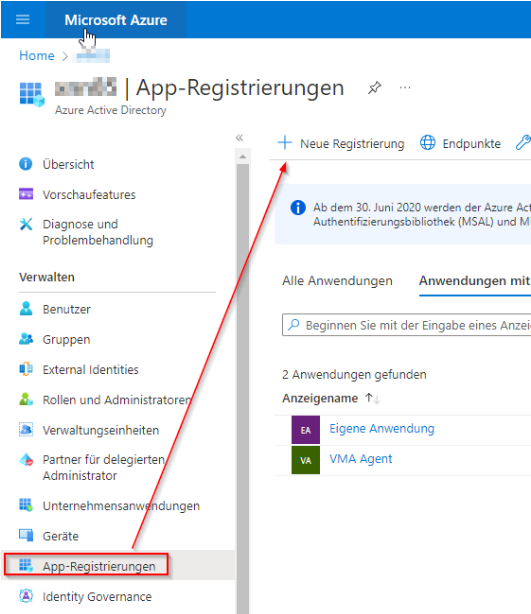Click the wrench troubleshooting toolbar icon
Image resolution: width=531 pixels, height=614 pixels.
tap(523, 143)
